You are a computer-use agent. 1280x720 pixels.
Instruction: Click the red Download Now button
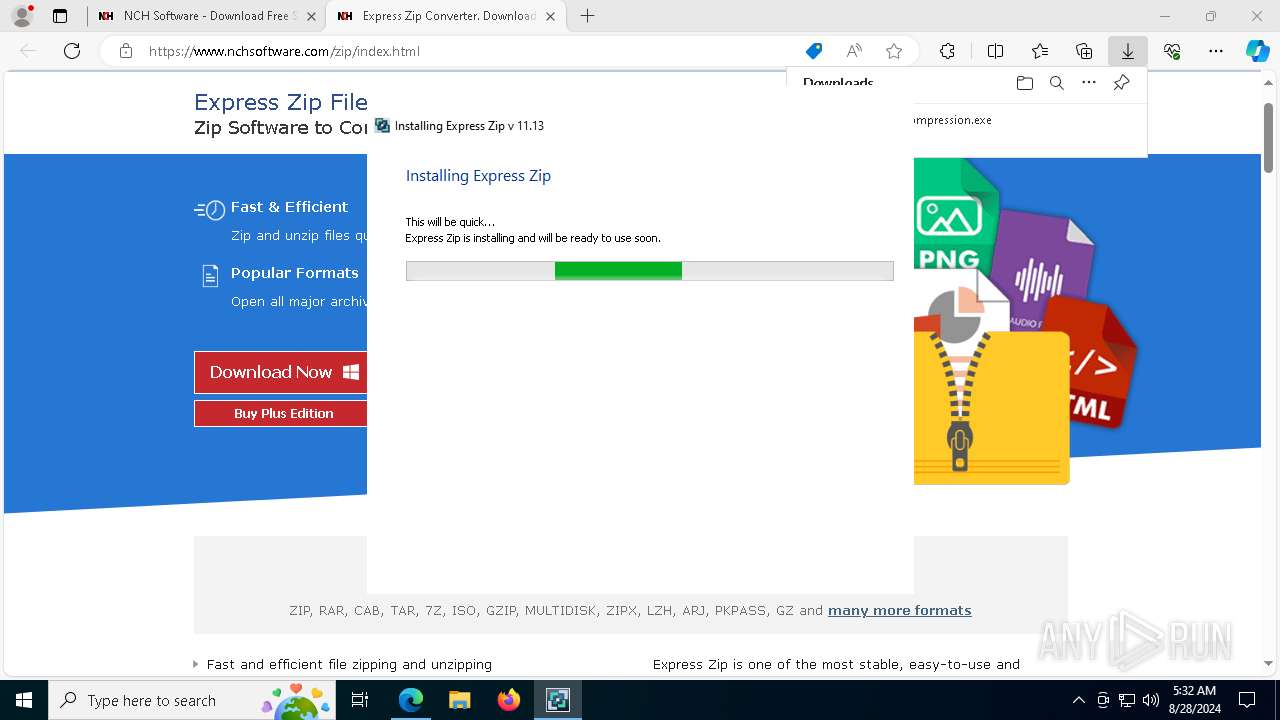tap(281, 372)
